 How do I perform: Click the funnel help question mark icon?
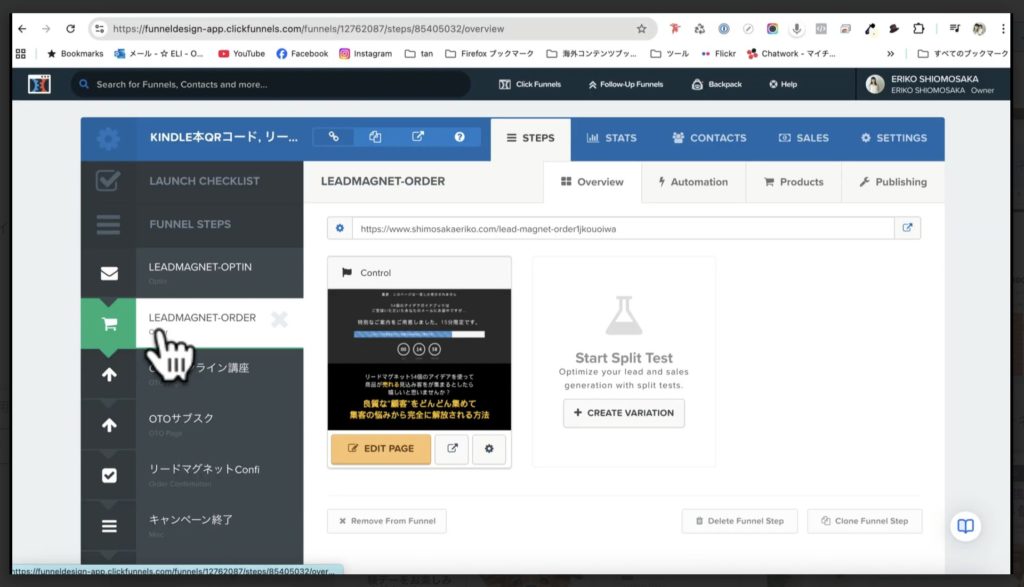[459, 137]
